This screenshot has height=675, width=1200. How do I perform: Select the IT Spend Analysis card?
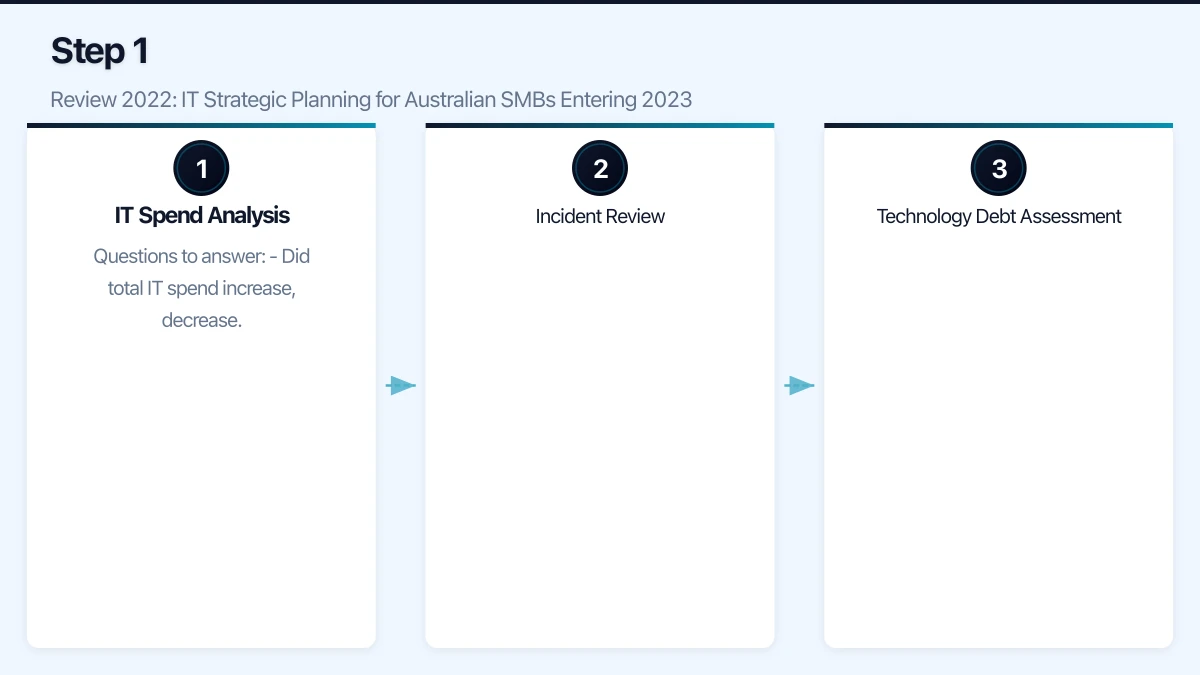201,450
